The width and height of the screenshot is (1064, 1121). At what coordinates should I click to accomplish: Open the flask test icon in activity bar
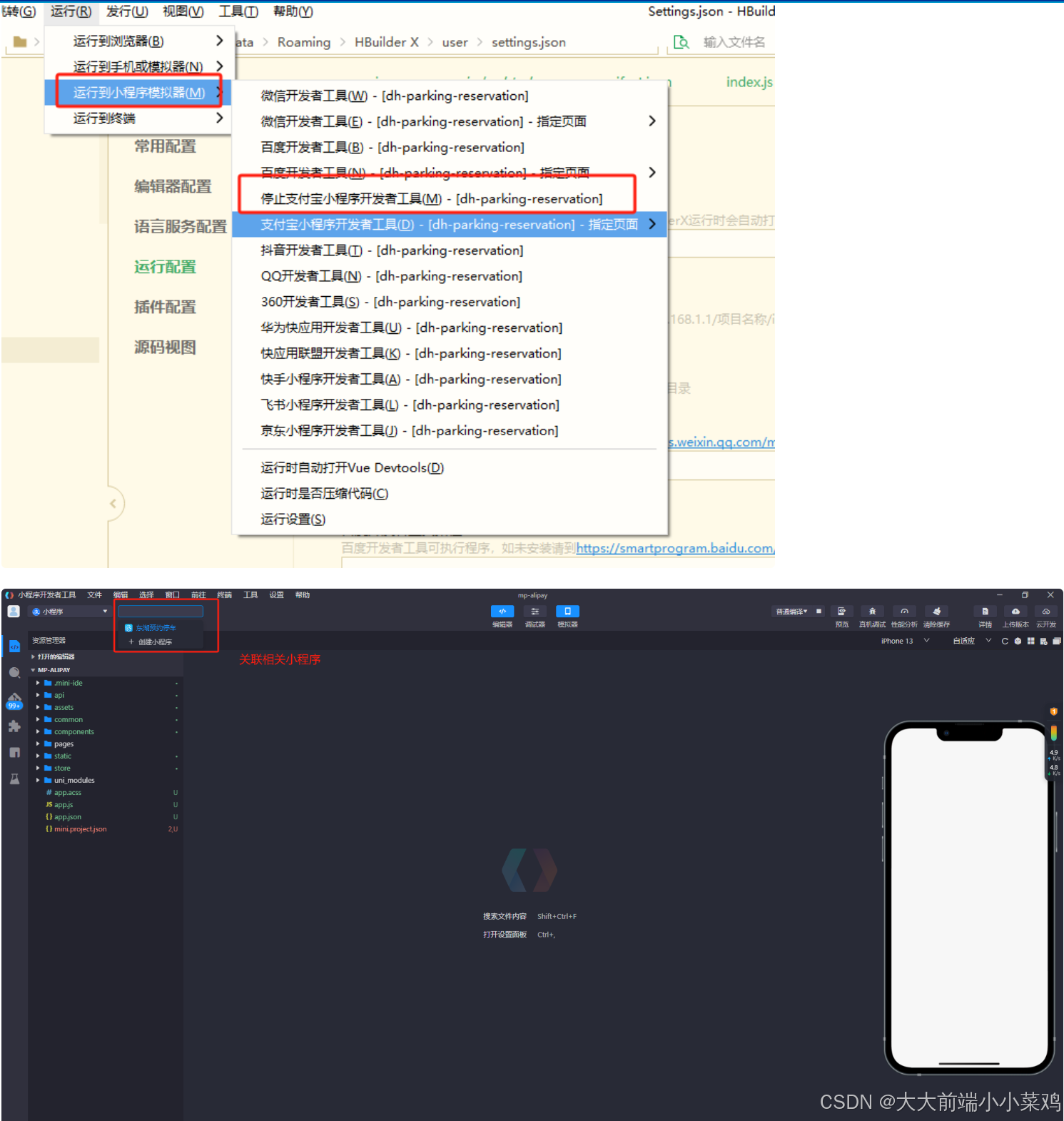(x=14, y=779)
